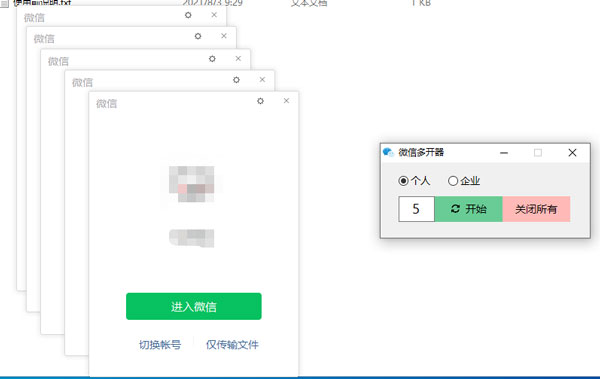Close the second WeChat window from the front

coord(262,79)
